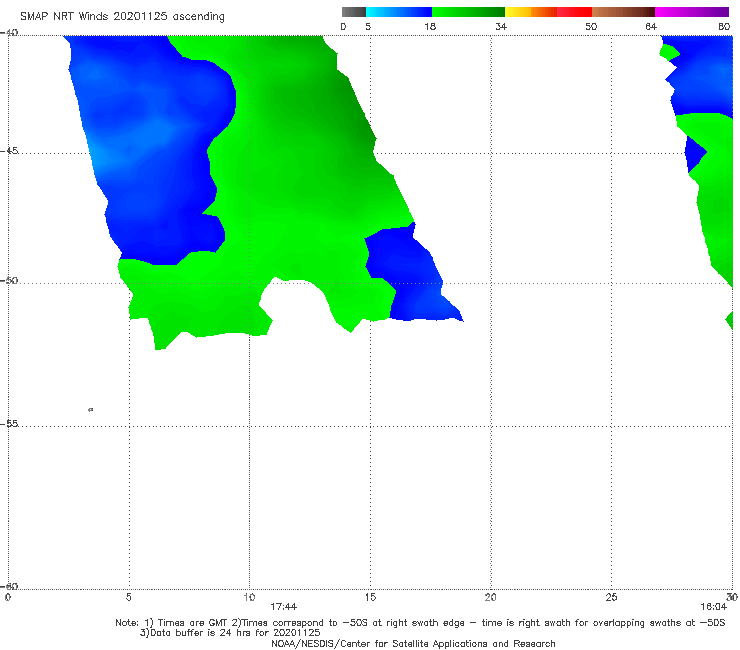Click the cyan-to-blue segment of the color bar
740x650 pixels.
399,12
